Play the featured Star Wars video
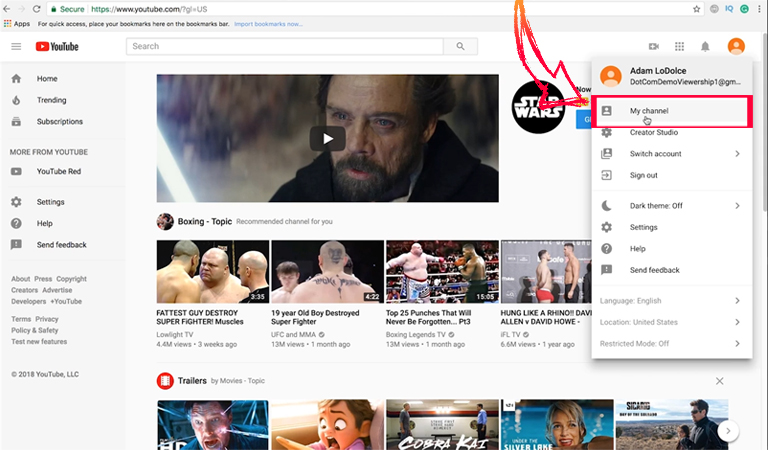 328,139
